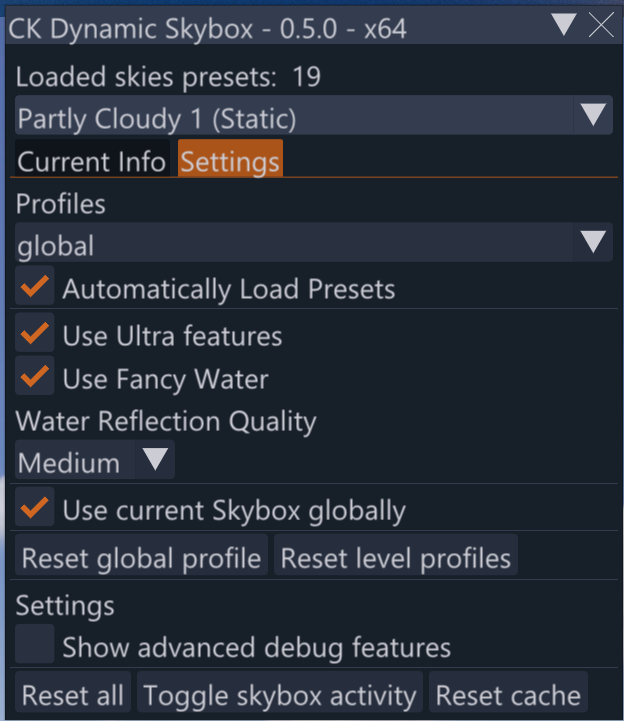Toggle the Use Fancy Water checkbox

click(x=35, y=378)
